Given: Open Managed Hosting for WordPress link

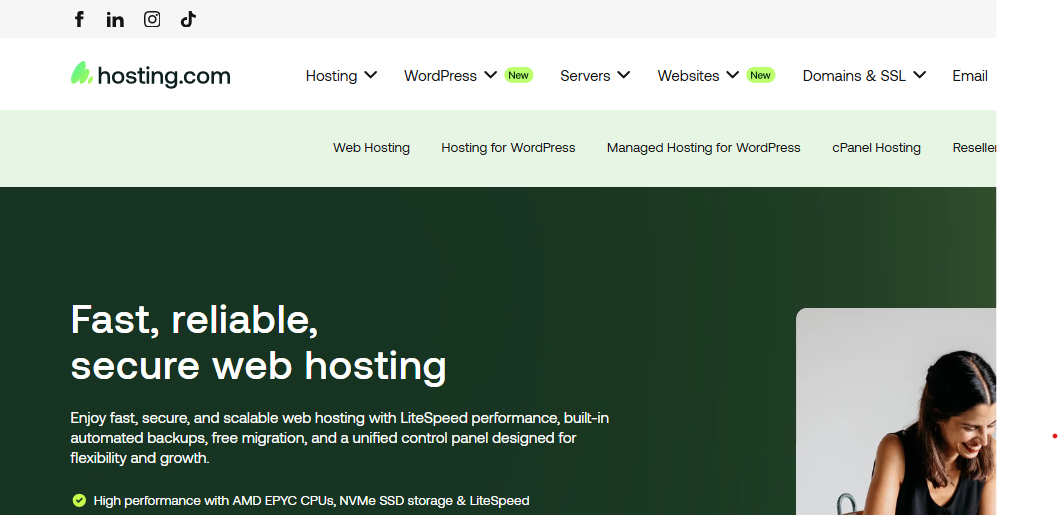Looking at the screenshot, I should [704, 148].
